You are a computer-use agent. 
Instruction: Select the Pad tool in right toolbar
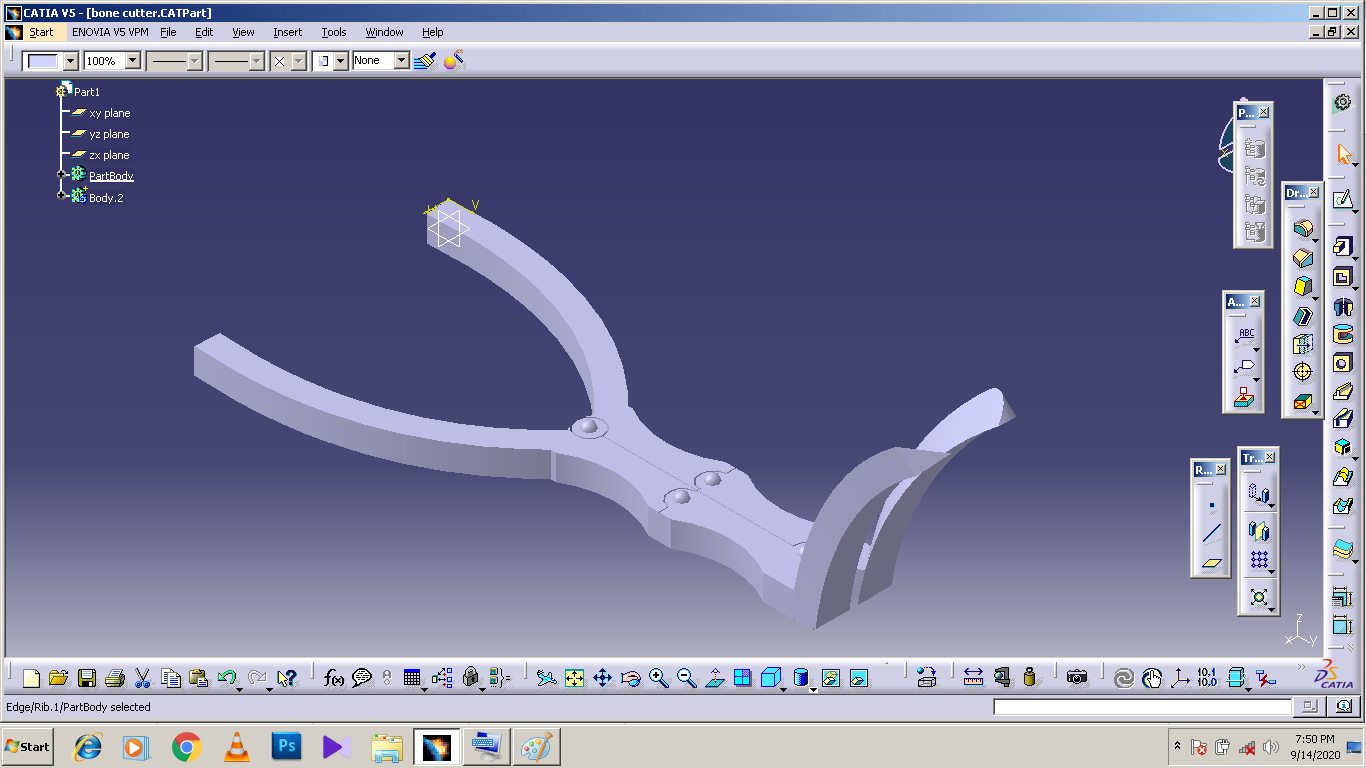tap(1342, 246)
